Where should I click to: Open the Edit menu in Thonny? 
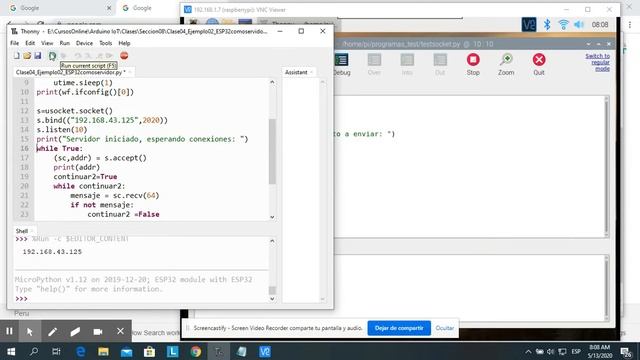[x=30, y=43]
